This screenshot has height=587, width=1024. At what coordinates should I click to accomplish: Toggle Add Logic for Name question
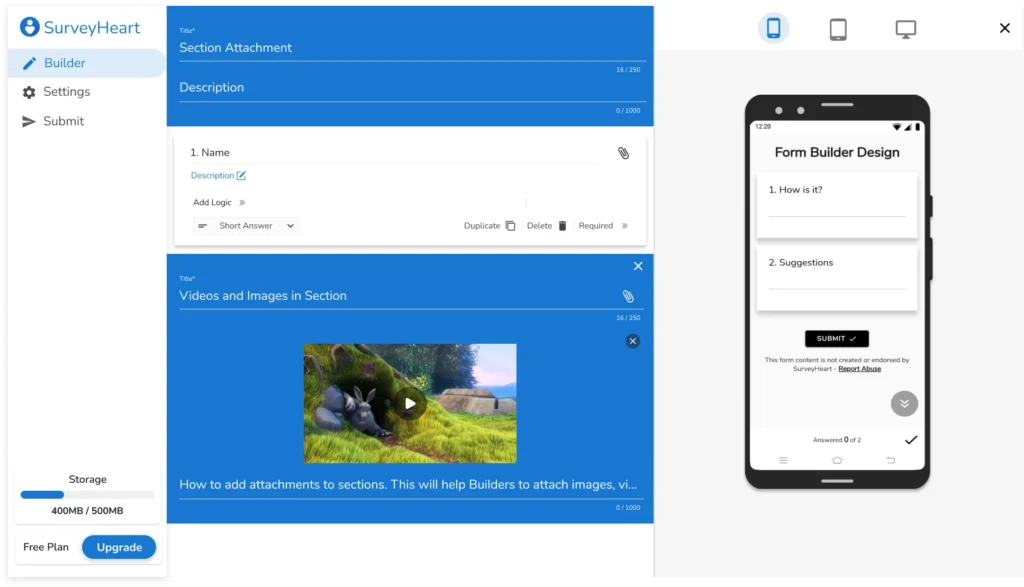242,203
